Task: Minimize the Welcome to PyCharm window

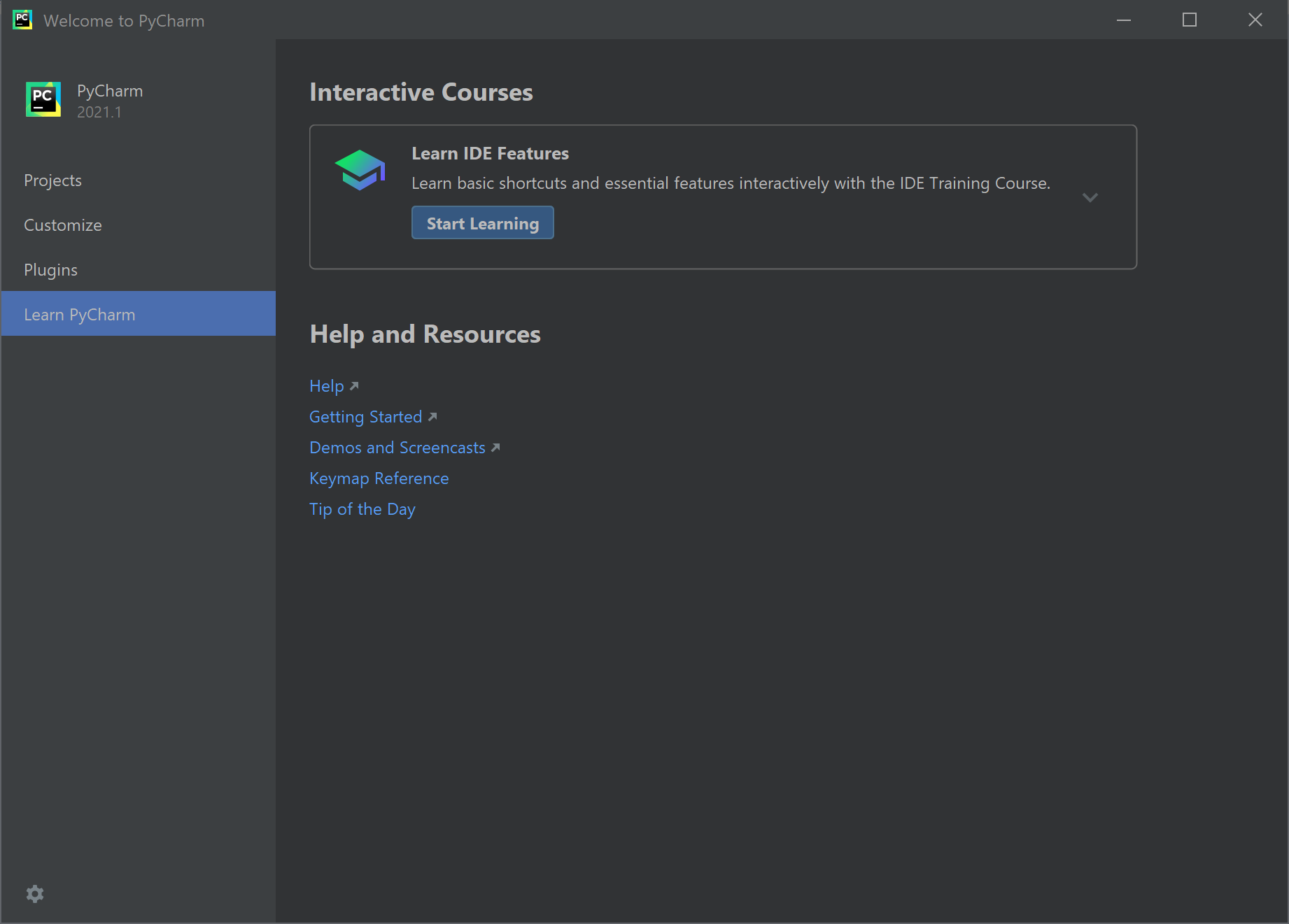Action: pos(1124,20)
